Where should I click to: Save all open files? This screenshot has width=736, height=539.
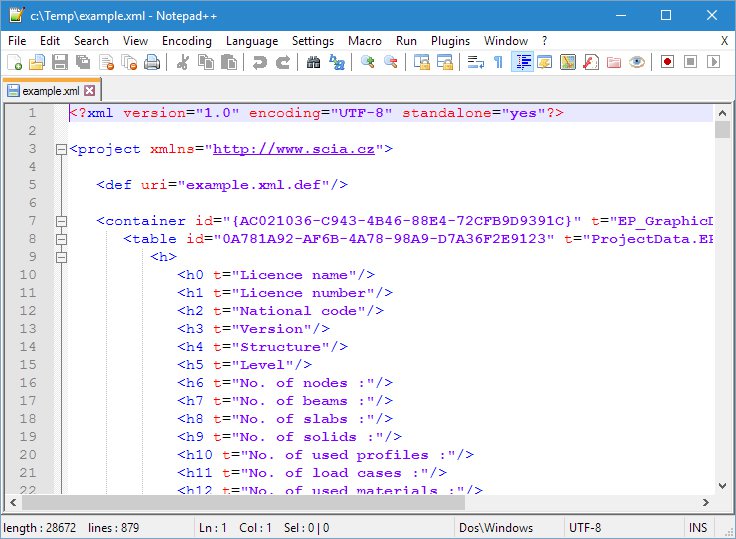pos(83,62)
